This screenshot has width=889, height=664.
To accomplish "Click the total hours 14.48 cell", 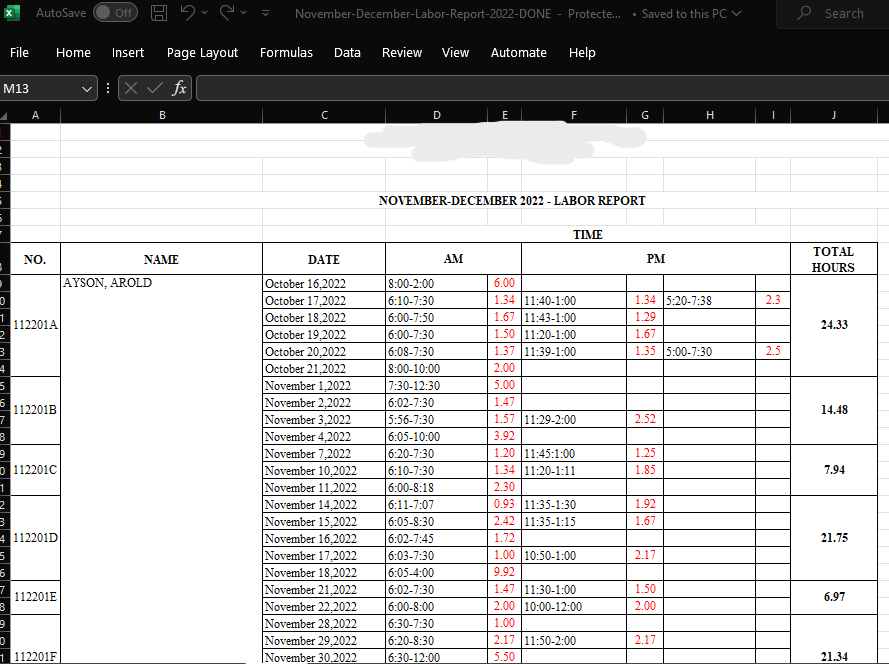I will 834,410.
